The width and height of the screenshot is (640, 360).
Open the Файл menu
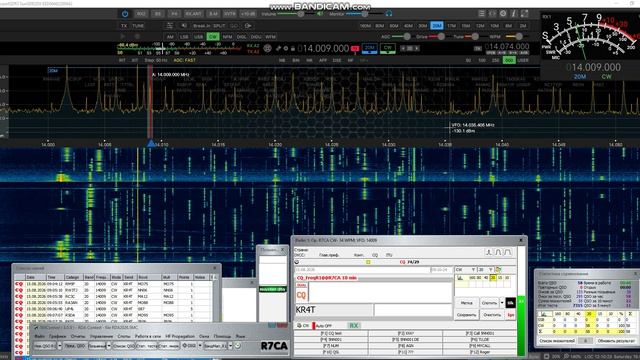click(x=40, y=336)
